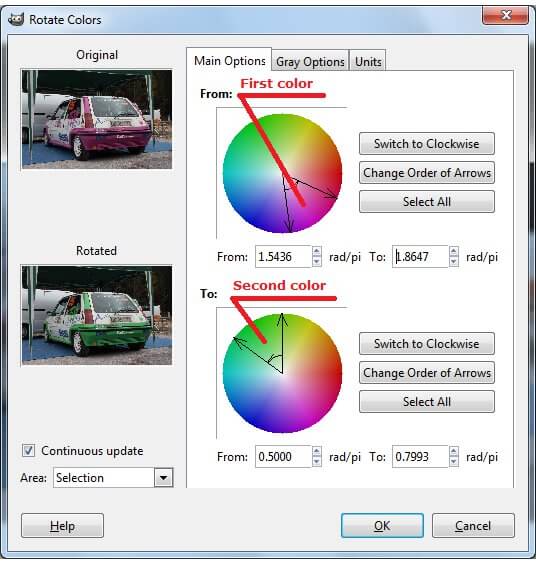The height and width of the screenshot is (564, 536).
Task: Click in the To color wheel
Action: 282,373
